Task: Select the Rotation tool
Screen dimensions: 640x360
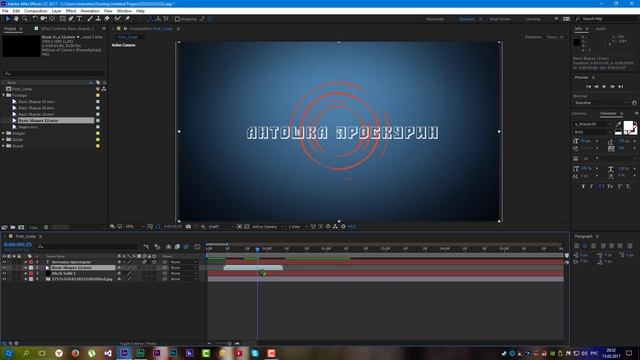Action: [35, 19]
